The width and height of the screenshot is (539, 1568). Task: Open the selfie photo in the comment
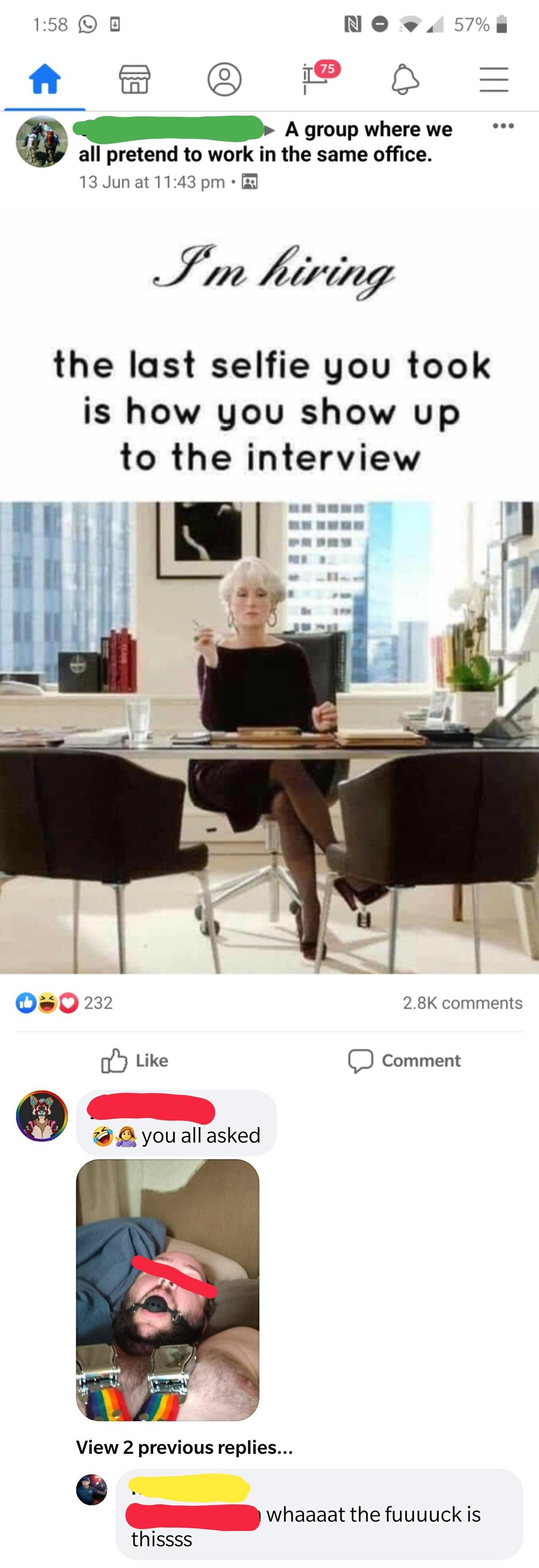pos(167,1290)
